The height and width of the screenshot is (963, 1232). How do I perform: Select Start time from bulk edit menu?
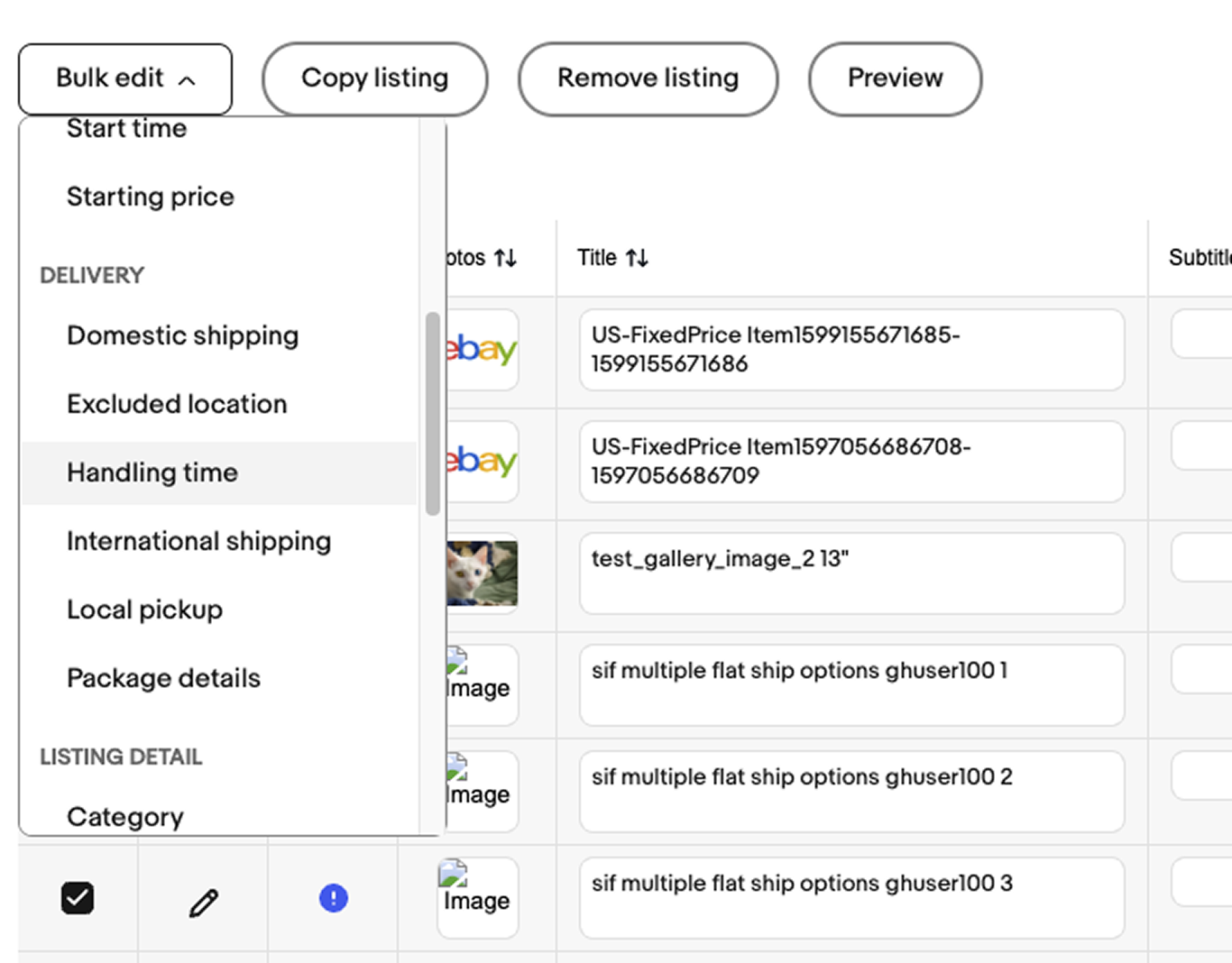[127, 129]
